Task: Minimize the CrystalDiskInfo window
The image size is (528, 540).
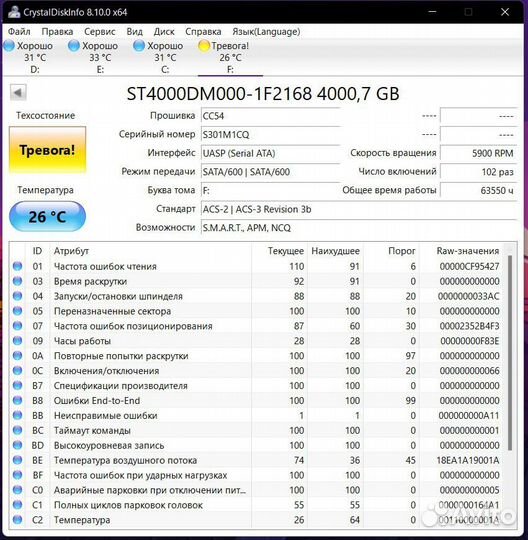Action: 433,12
